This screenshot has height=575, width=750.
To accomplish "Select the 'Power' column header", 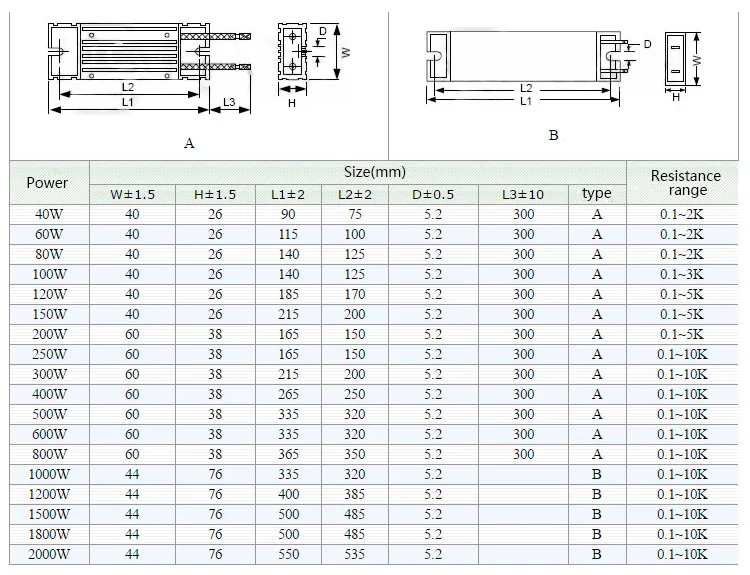I will (x=49, y=183).
